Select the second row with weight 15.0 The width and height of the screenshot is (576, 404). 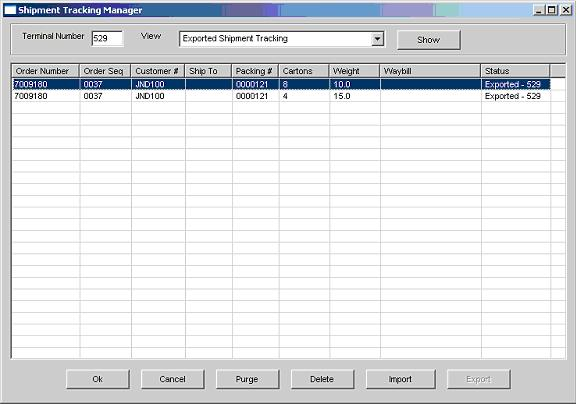[x=281, y=96]
